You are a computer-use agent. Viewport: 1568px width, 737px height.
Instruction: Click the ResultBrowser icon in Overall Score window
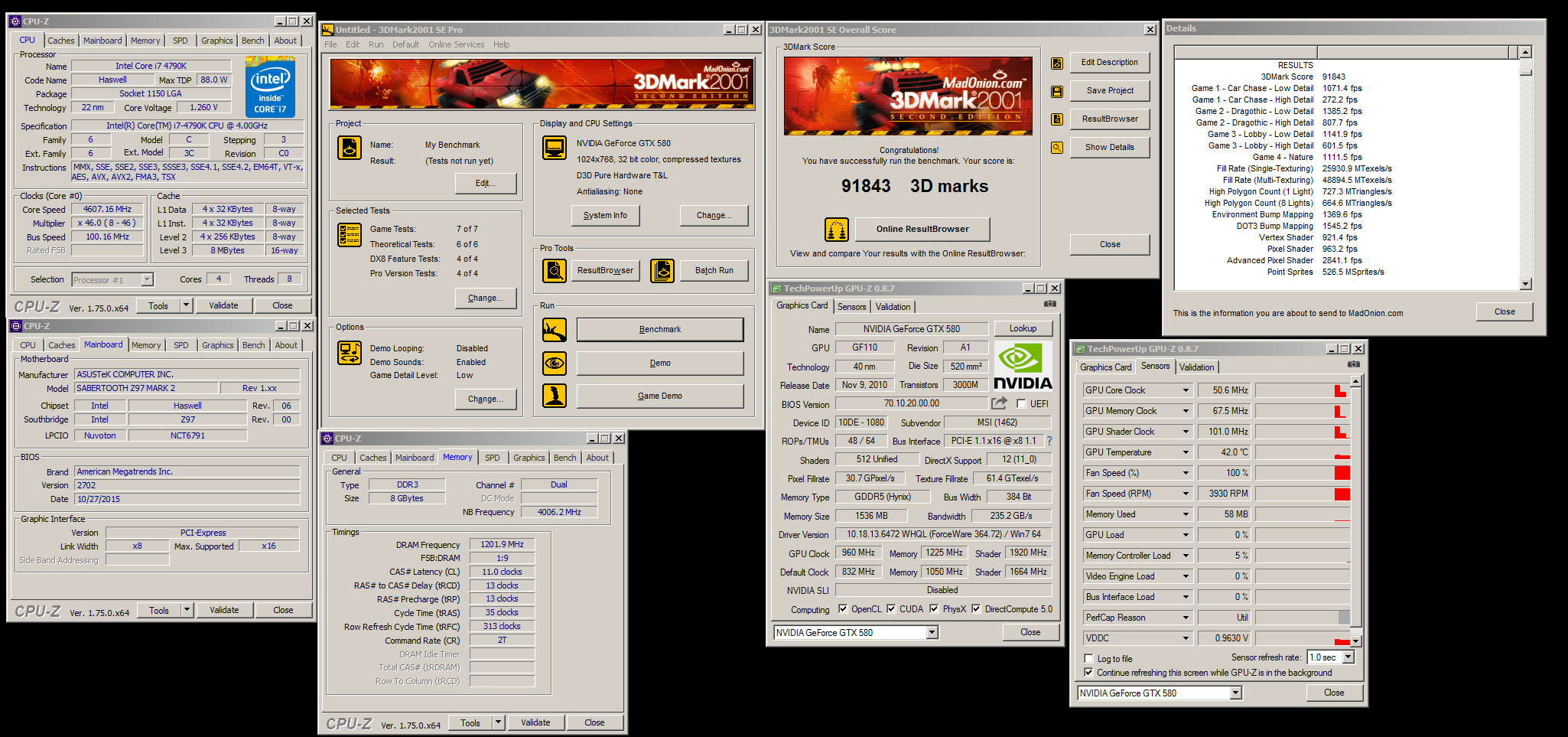click(1057, 119)
